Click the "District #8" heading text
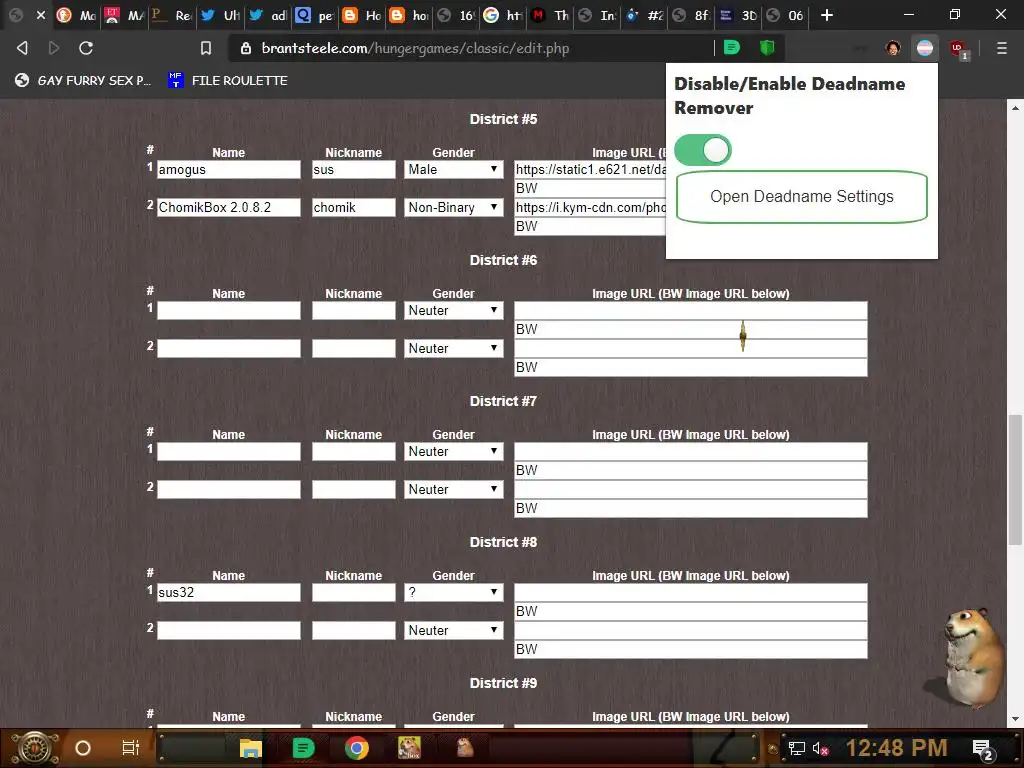1024x768 pixels. (x=503, y=542)
